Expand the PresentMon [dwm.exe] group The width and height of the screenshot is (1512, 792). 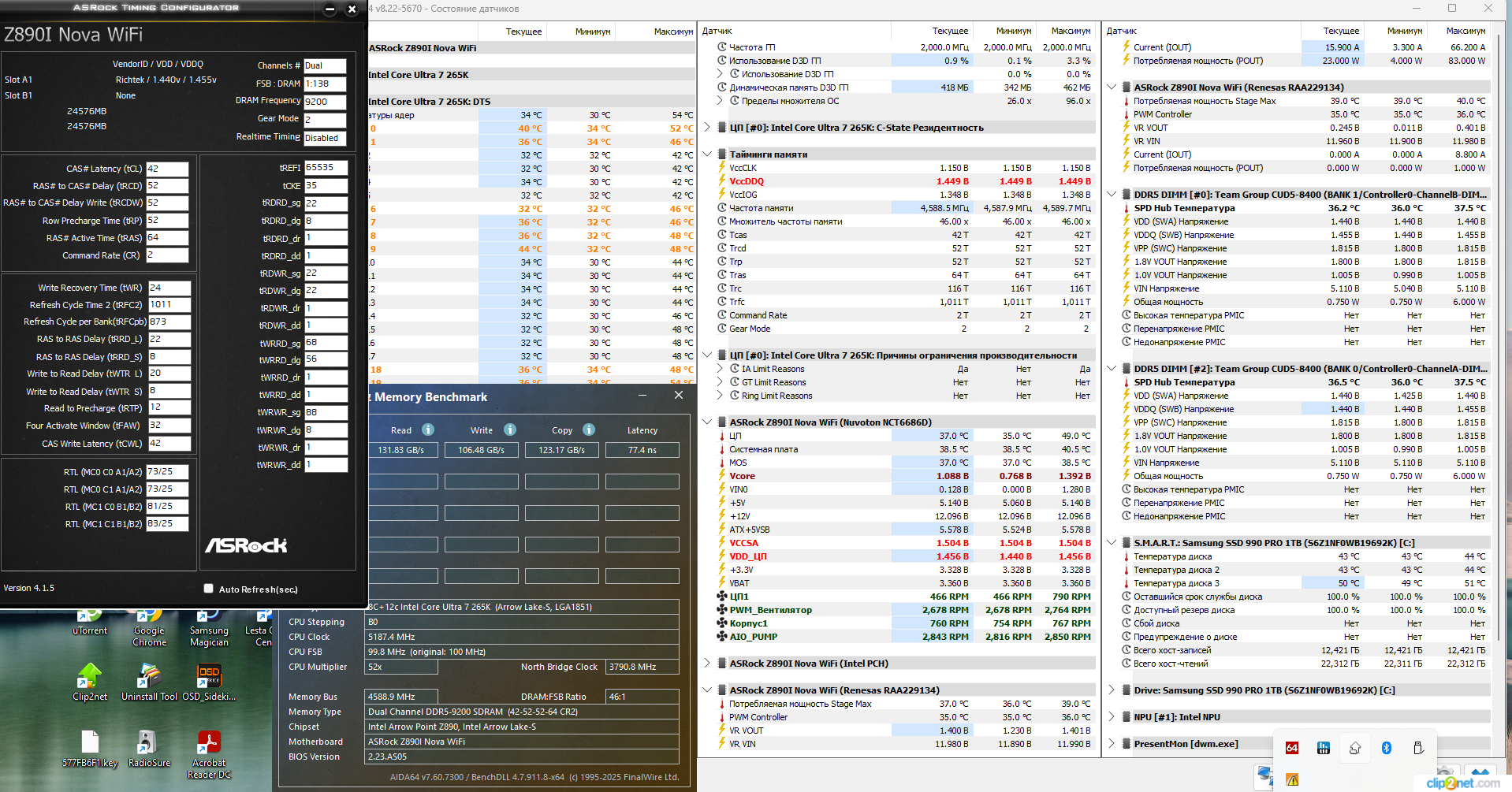pos(1112,744)
